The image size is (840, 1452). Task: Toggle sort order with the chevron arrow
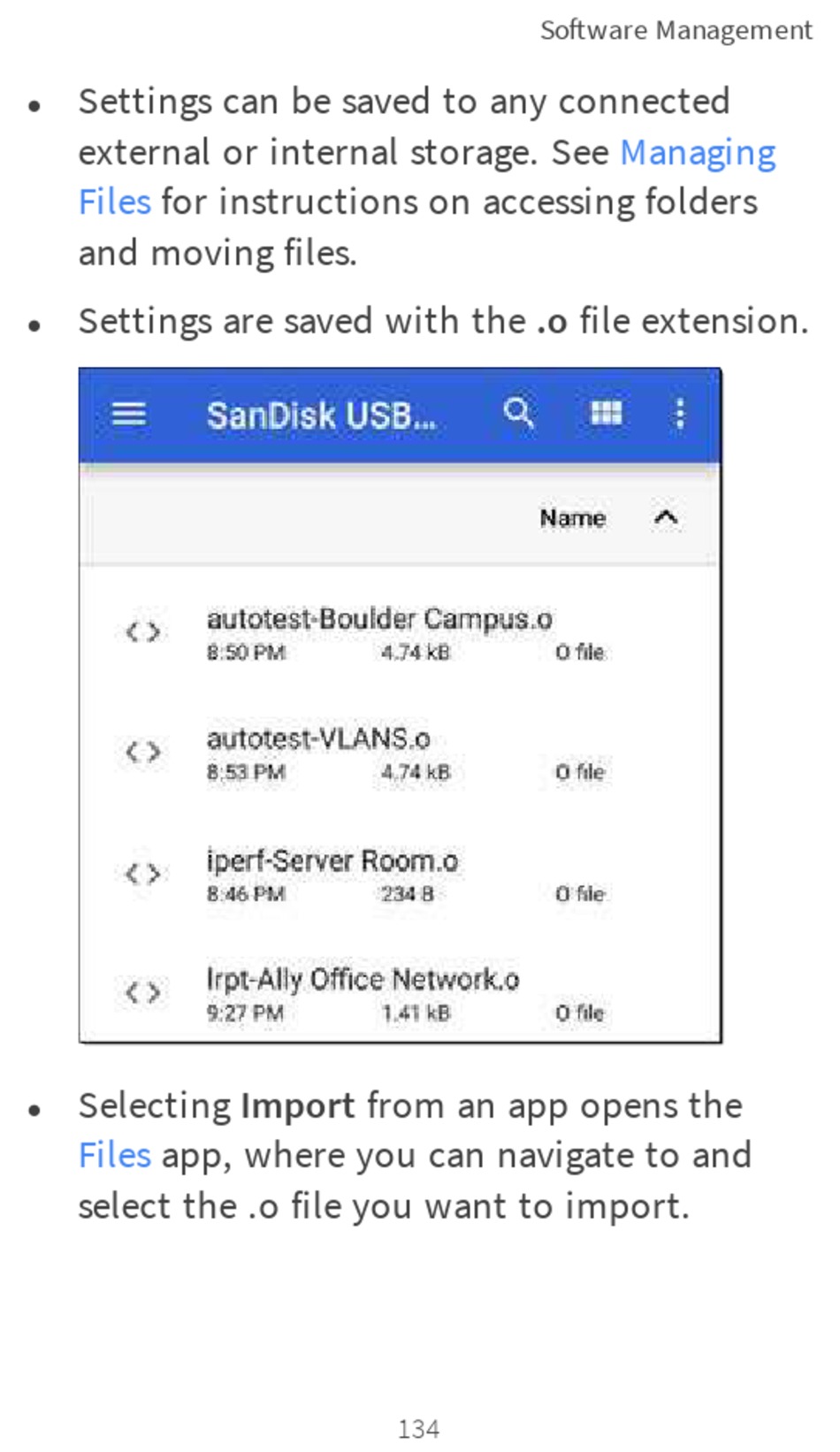pos(666,517)
